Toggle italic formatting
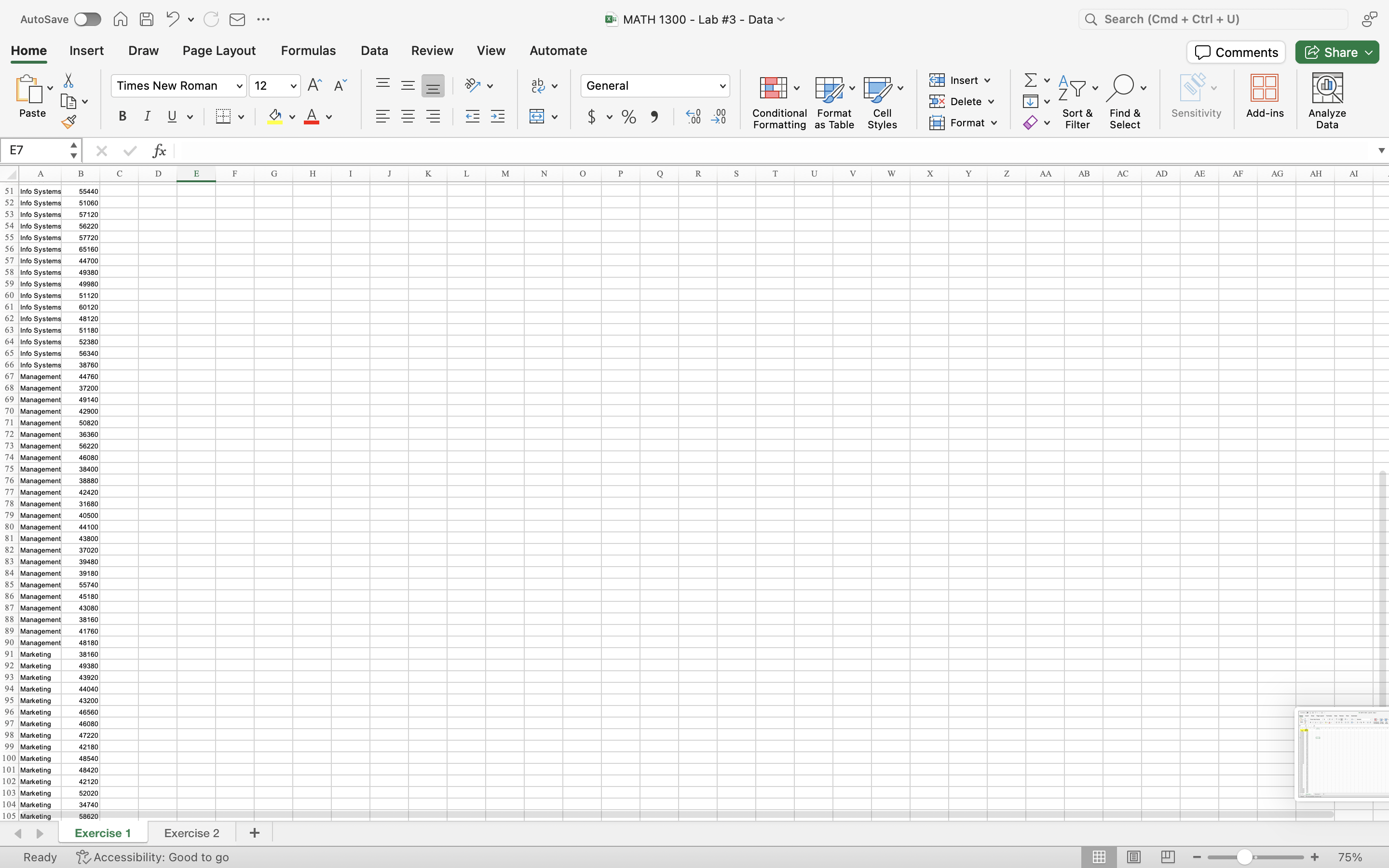Viewport: 1389px width, 868px height. (147, 117)
